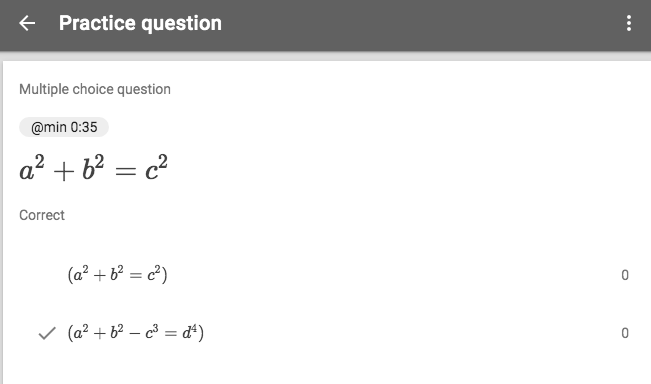Choose the answer option (a²+b²=c²)

[117, 274]
